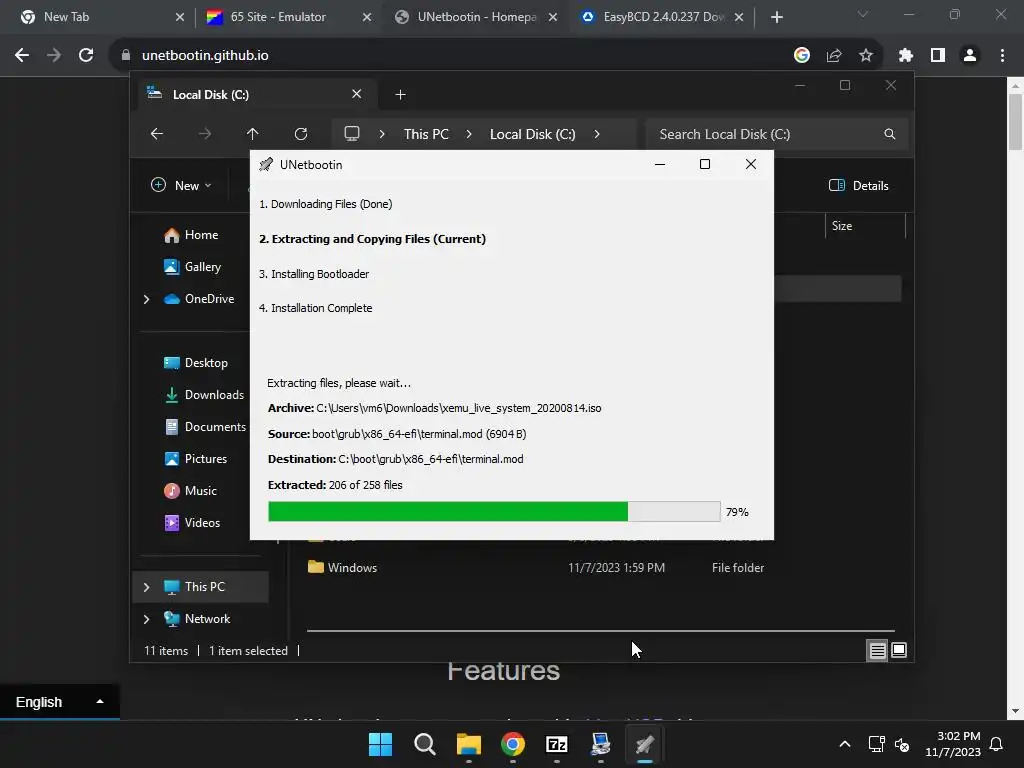Open new Chrome tab with plus

click(776, 18)
